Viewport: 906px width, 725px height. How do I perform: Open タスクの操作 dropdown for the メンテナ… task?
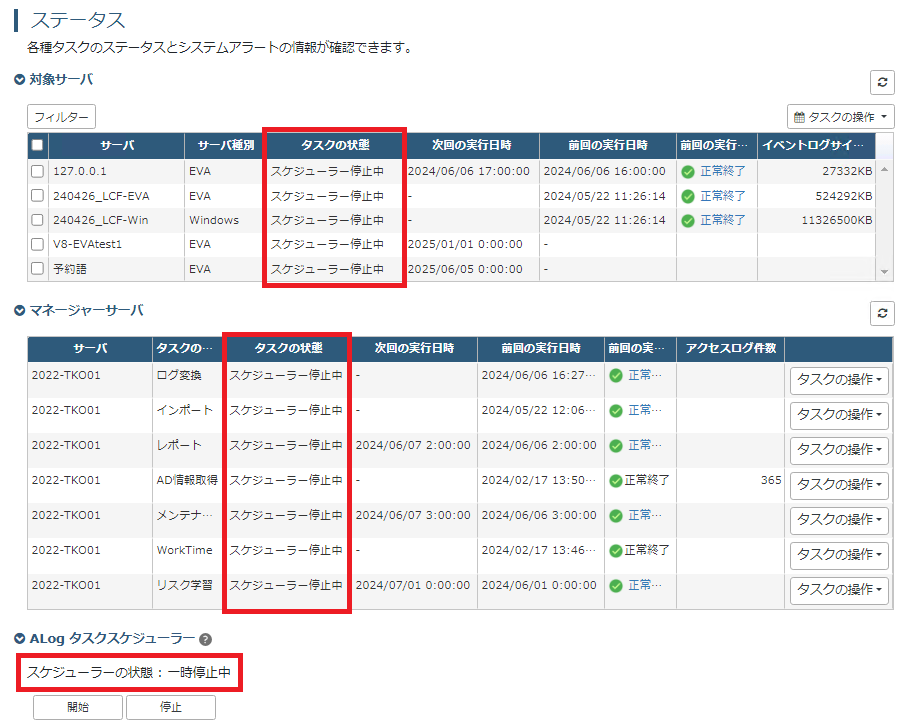(839, 520)
